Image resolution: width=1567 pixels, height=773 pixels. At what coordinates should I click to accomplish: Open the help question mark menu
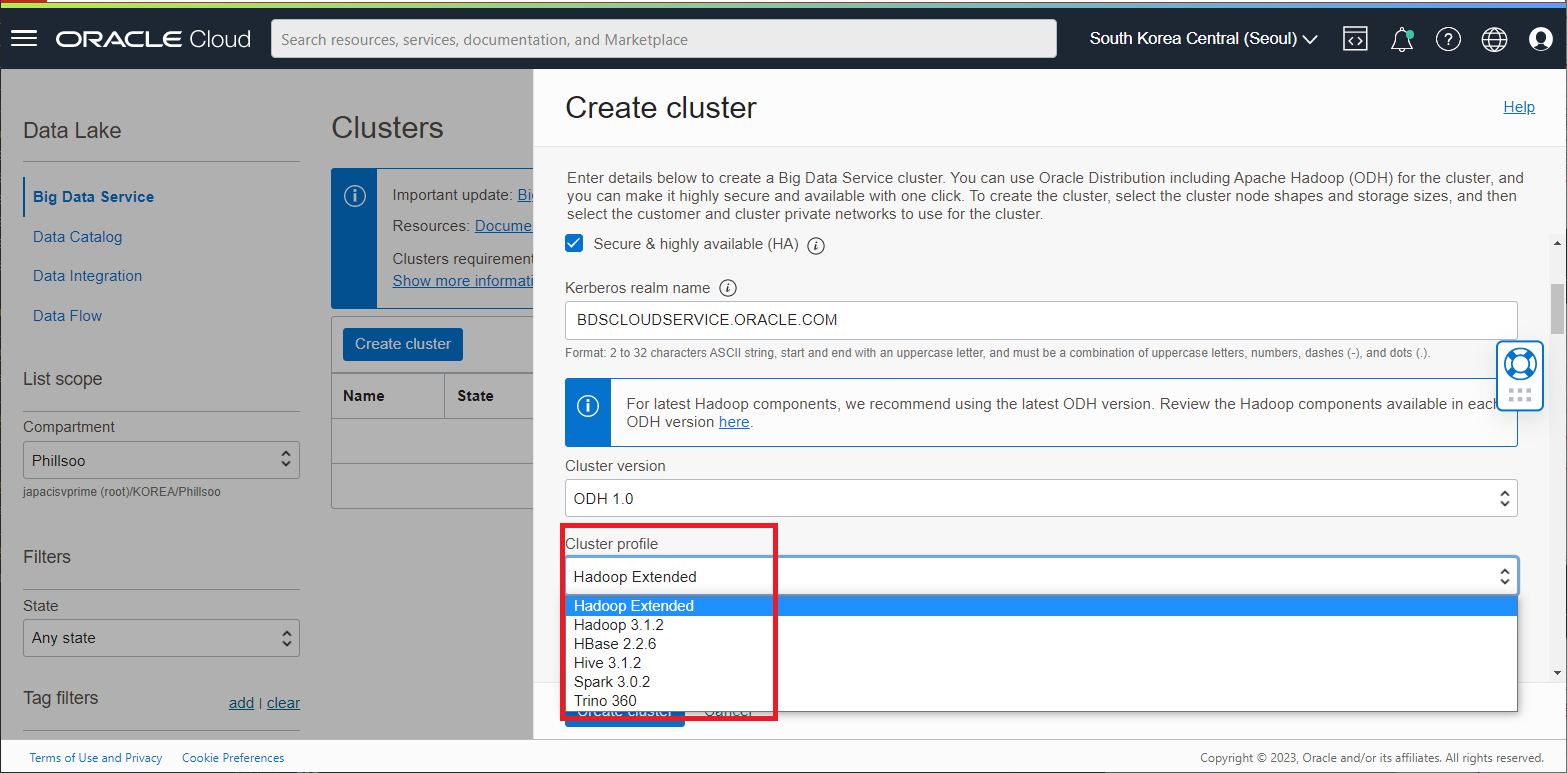pyautogui.click(x=1448, y=39)
